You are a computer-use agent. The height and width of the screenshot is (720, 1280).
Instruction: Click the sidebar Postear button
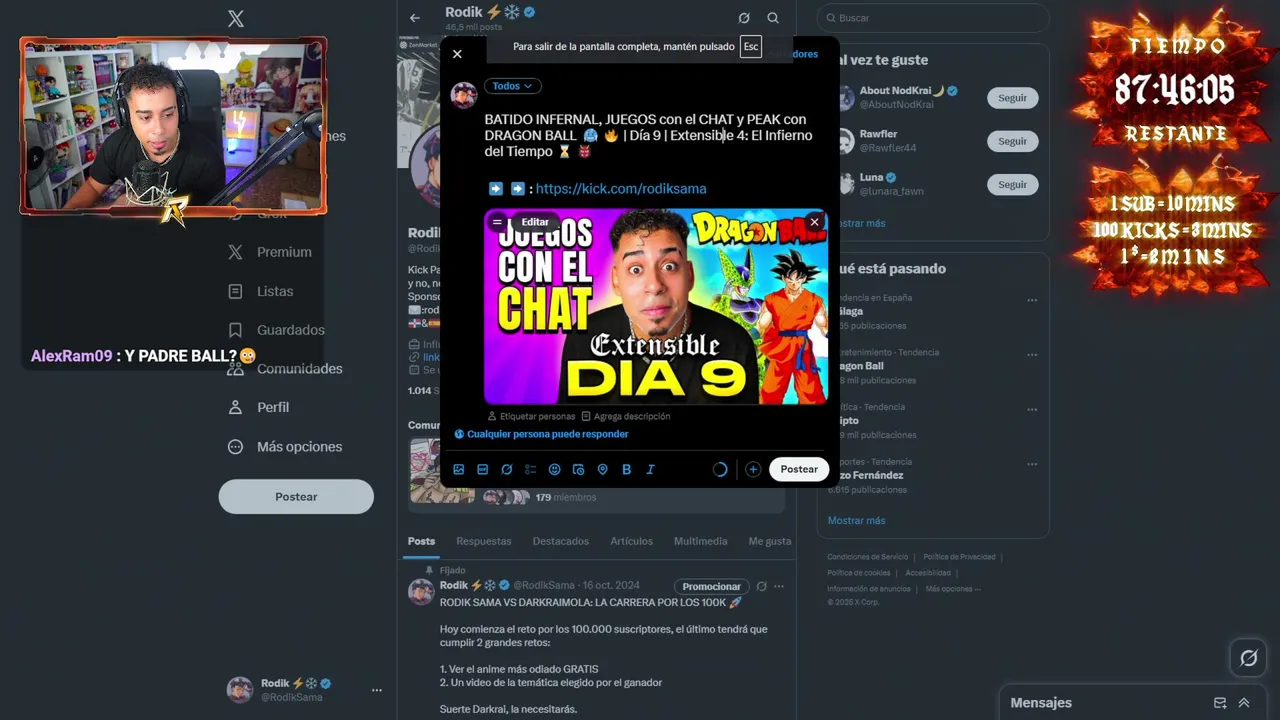click(296, 496)
